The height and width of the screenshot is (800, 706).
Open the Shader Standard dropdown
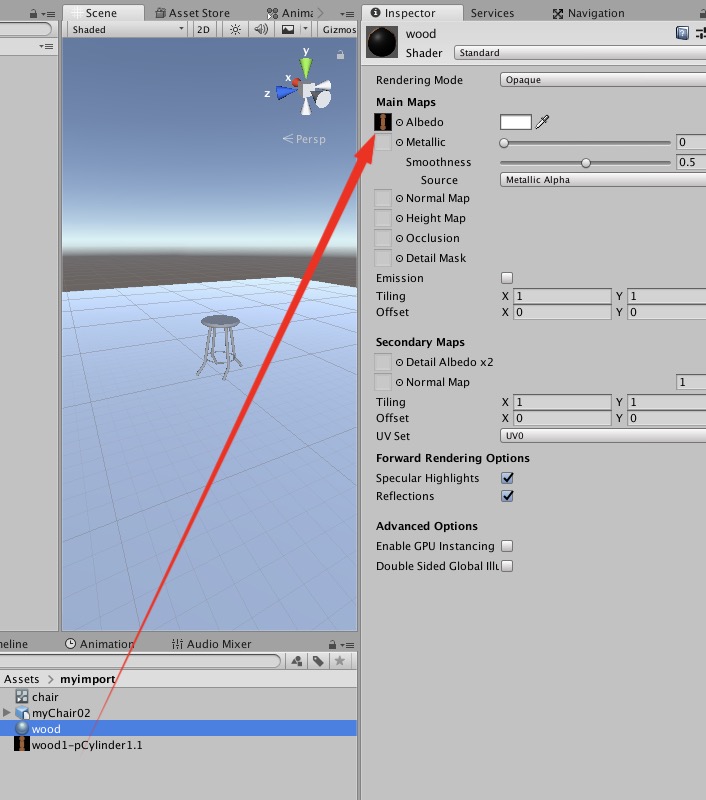tap(580, 53)
